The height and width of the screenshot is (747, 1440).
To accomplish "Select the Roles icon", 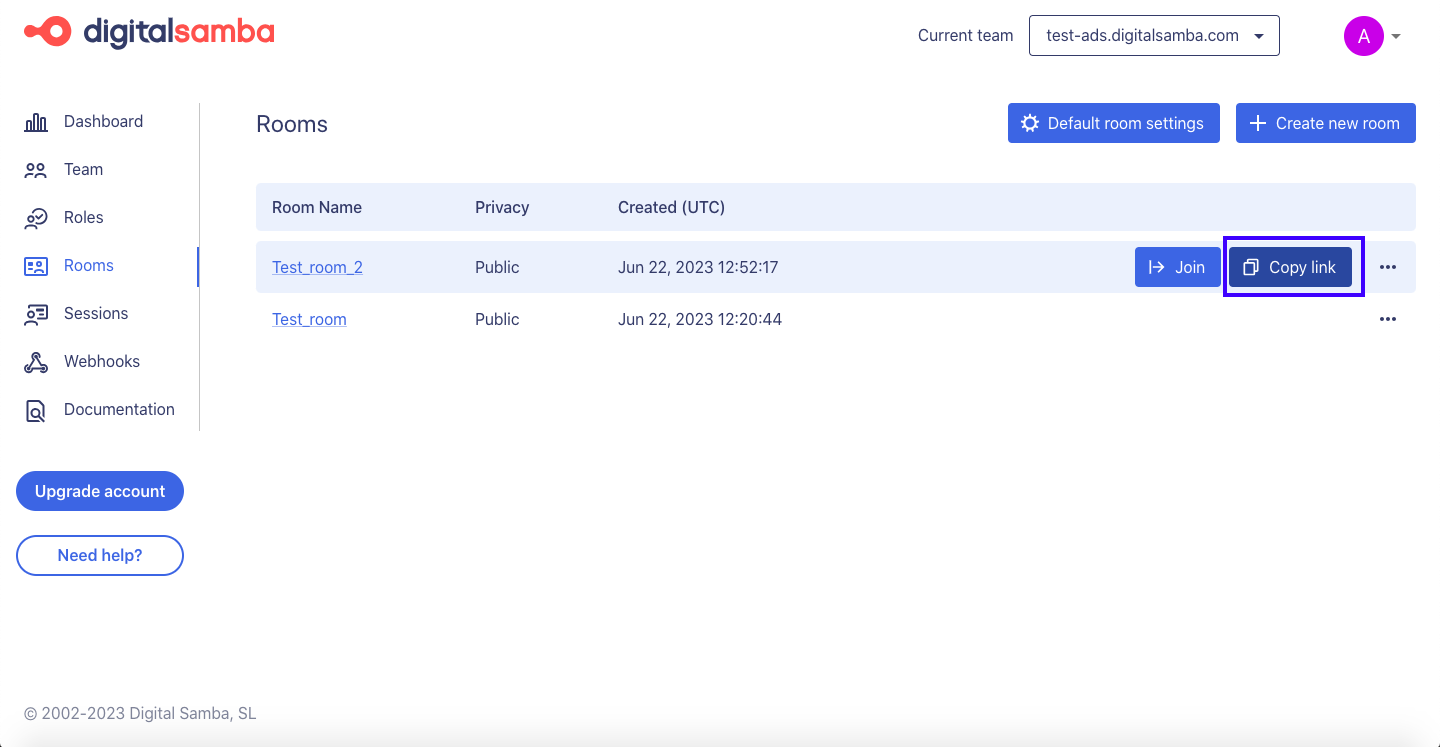I will [36, 217].
